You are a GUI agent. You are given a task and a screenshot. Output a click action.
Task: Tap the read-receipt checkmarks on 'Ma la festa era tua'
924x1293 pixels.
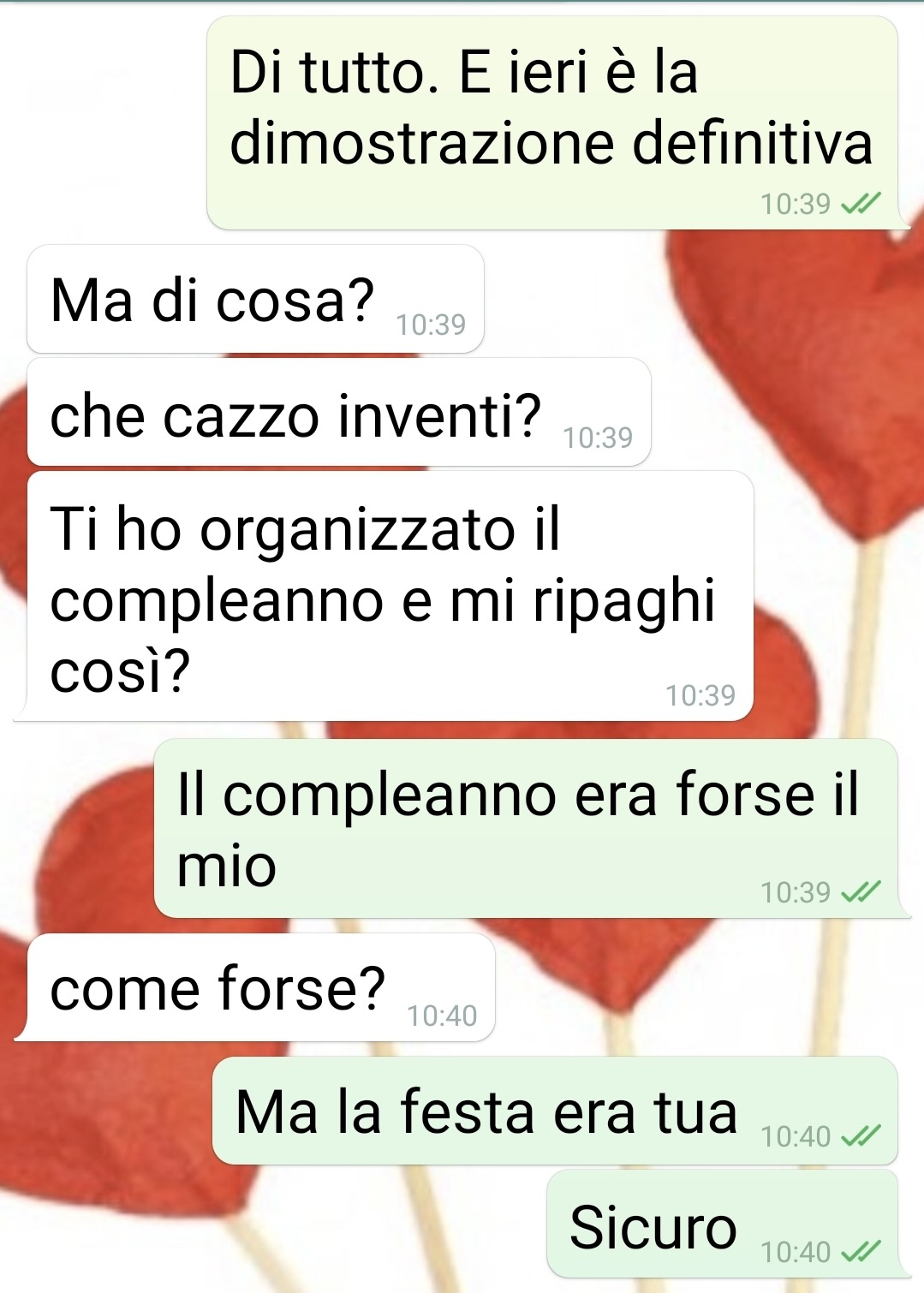click(x=861, y=1136)
